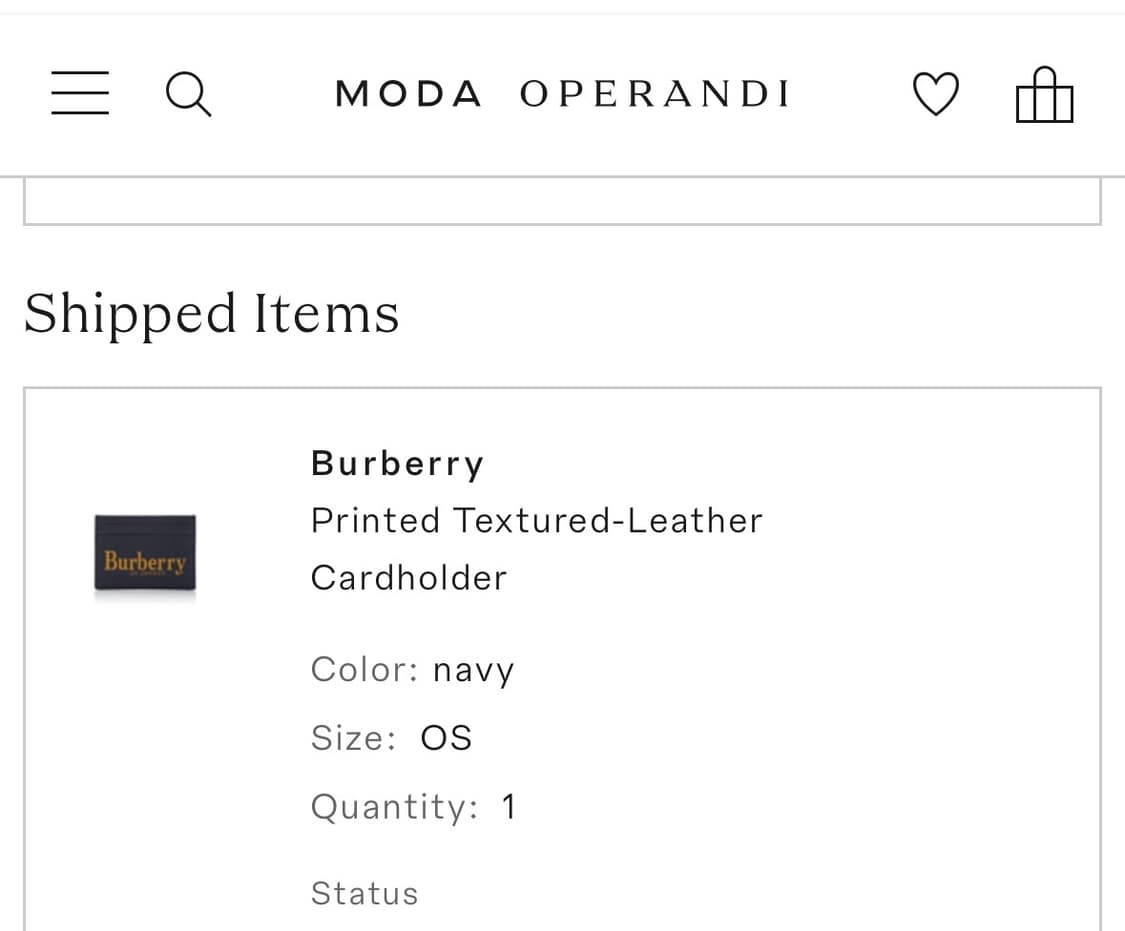
Task: Click the gold Burberry logo on thumbnail
Action: click(145, 561)
